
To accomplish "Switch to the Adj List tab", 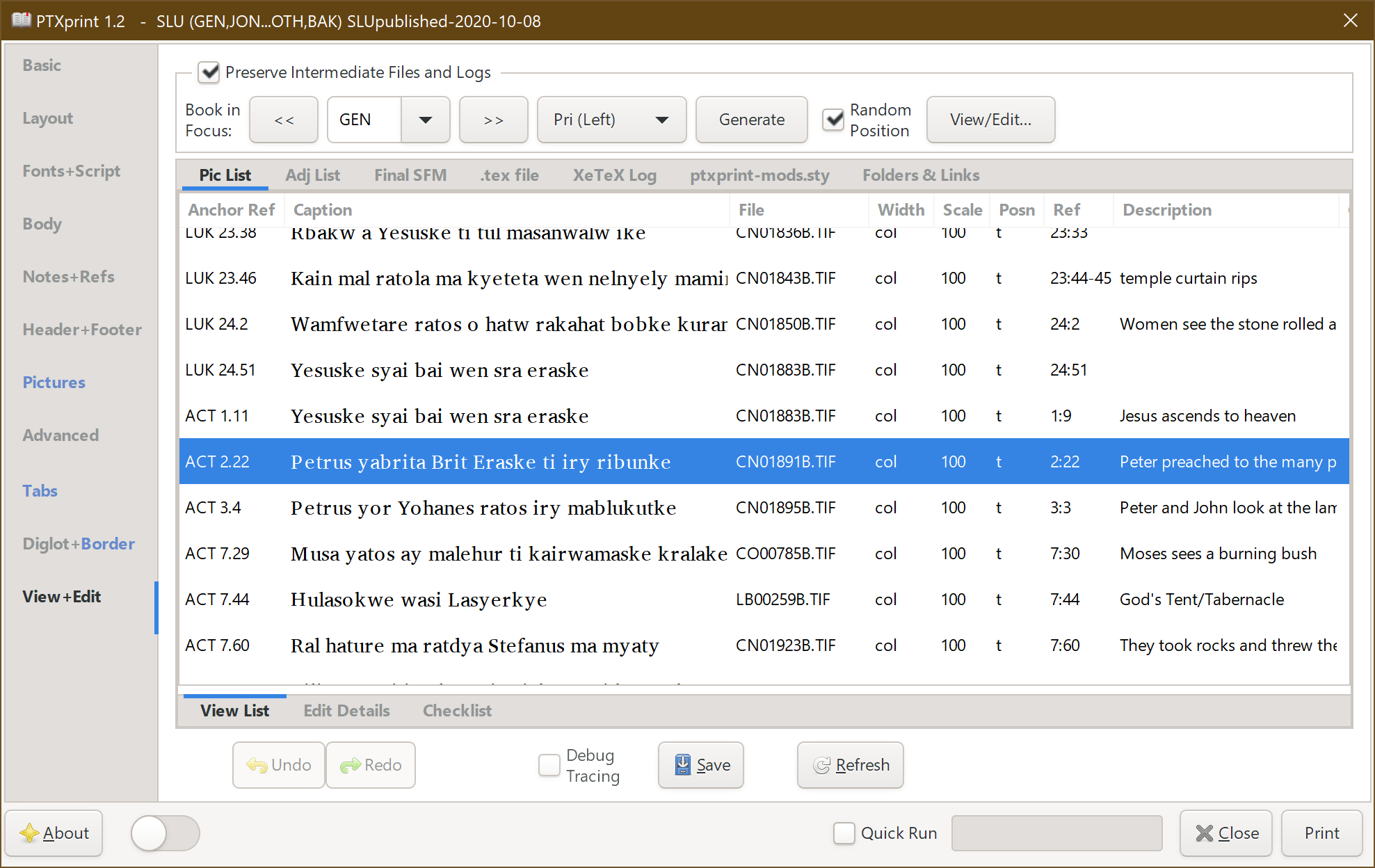I will 312,175.
